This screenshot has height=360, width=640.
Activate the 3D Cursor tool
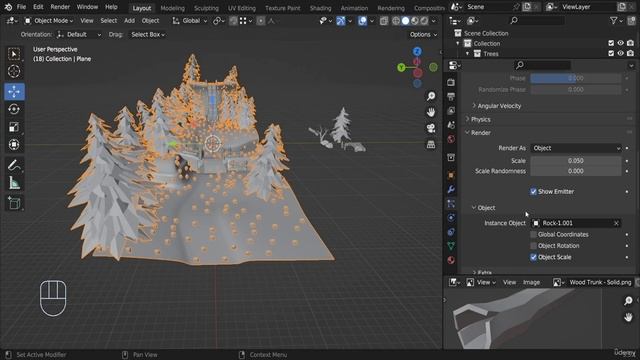[x=14, y=71]
